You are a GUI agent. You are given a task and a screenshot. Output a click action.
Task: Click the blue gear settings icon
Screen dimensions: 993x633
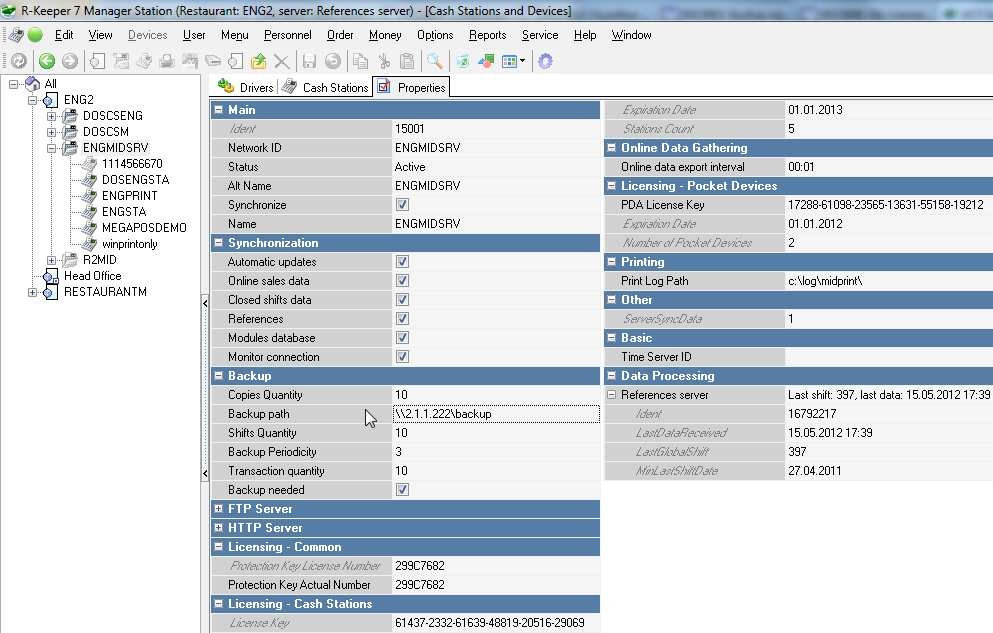[545, 61]
